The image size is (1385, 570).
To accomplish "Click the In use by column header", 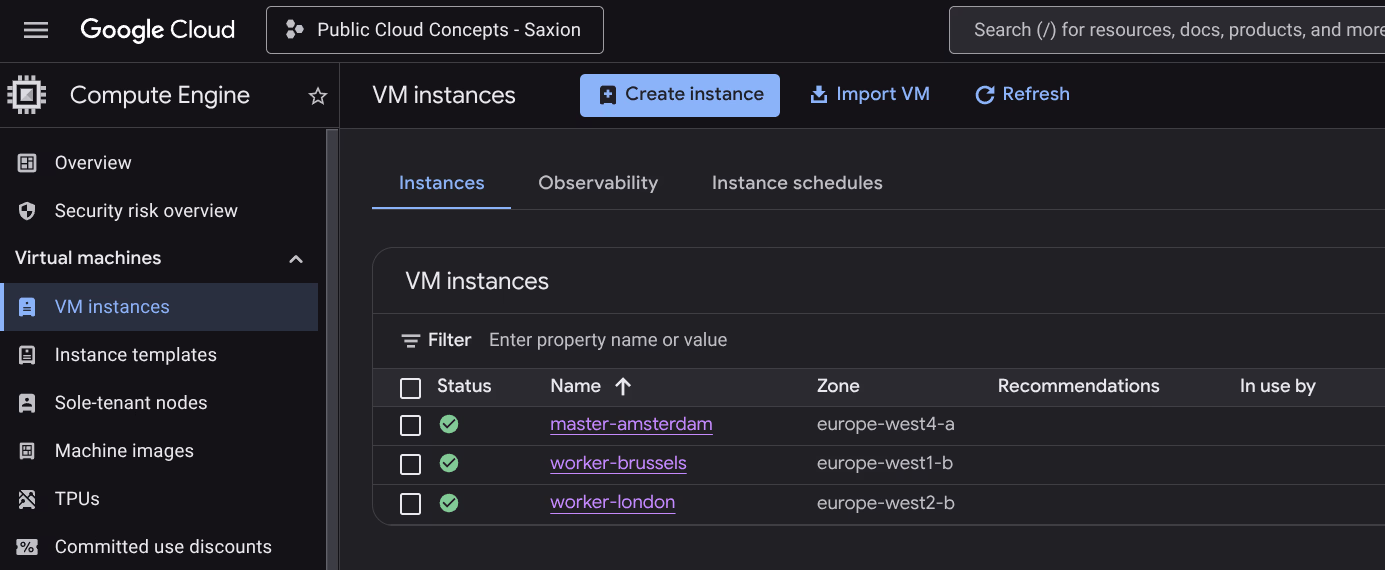I will [x=1278, y=386].
